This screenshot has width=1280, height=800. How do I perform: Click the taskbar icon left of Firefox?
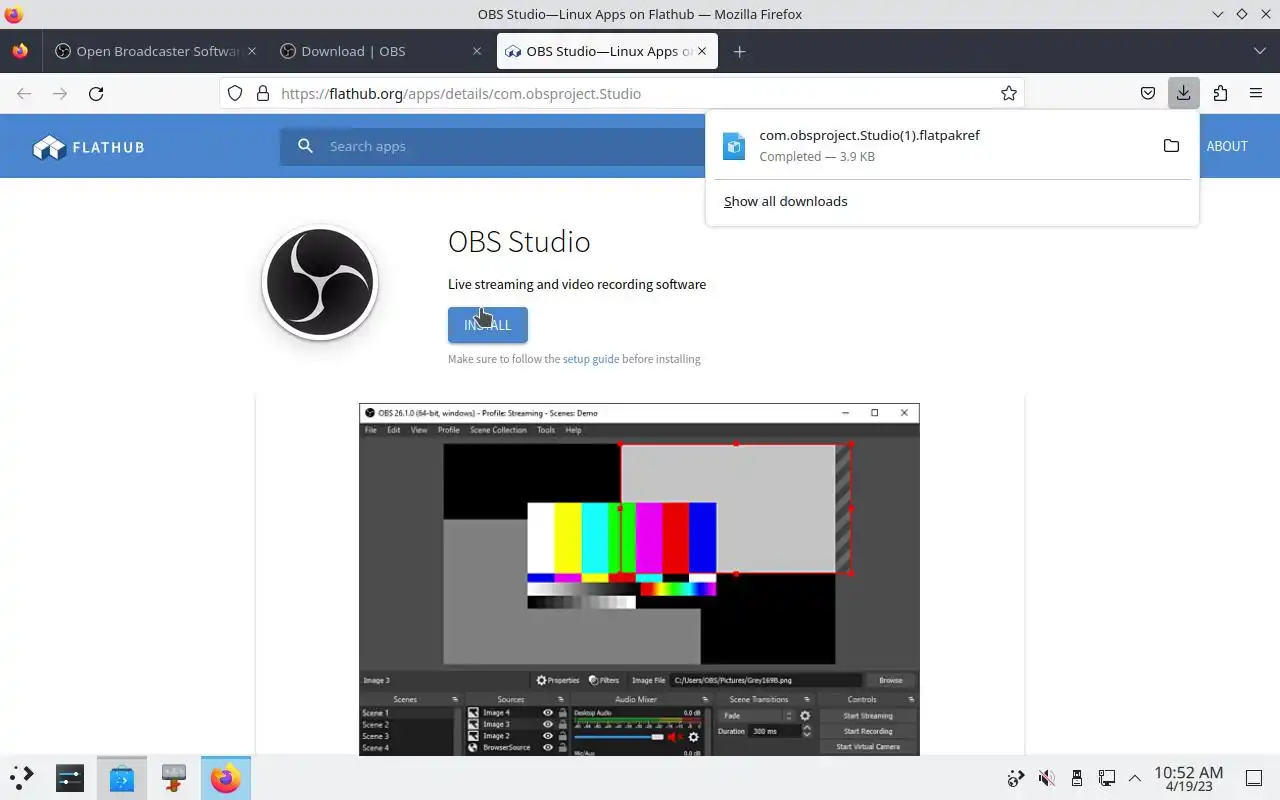click(174, 777)
